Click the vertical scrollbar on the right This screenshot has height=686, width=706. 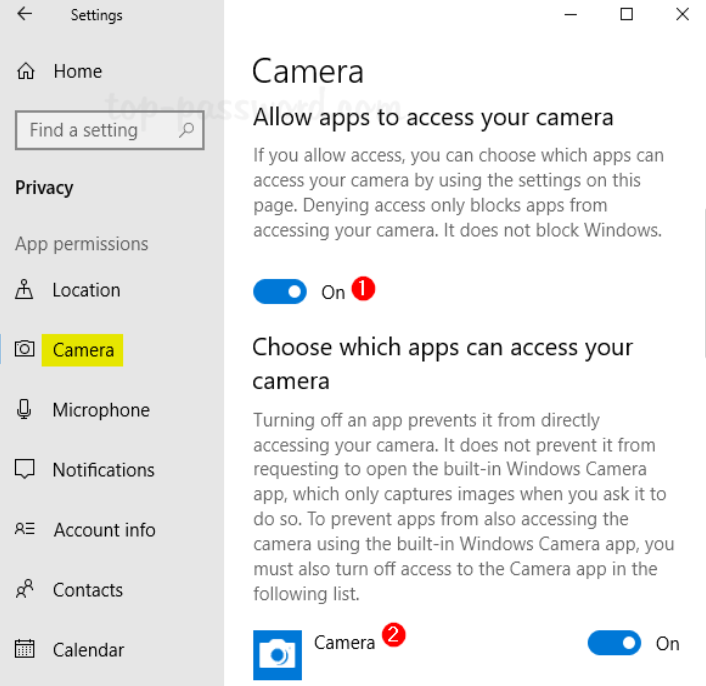(704, 284)
